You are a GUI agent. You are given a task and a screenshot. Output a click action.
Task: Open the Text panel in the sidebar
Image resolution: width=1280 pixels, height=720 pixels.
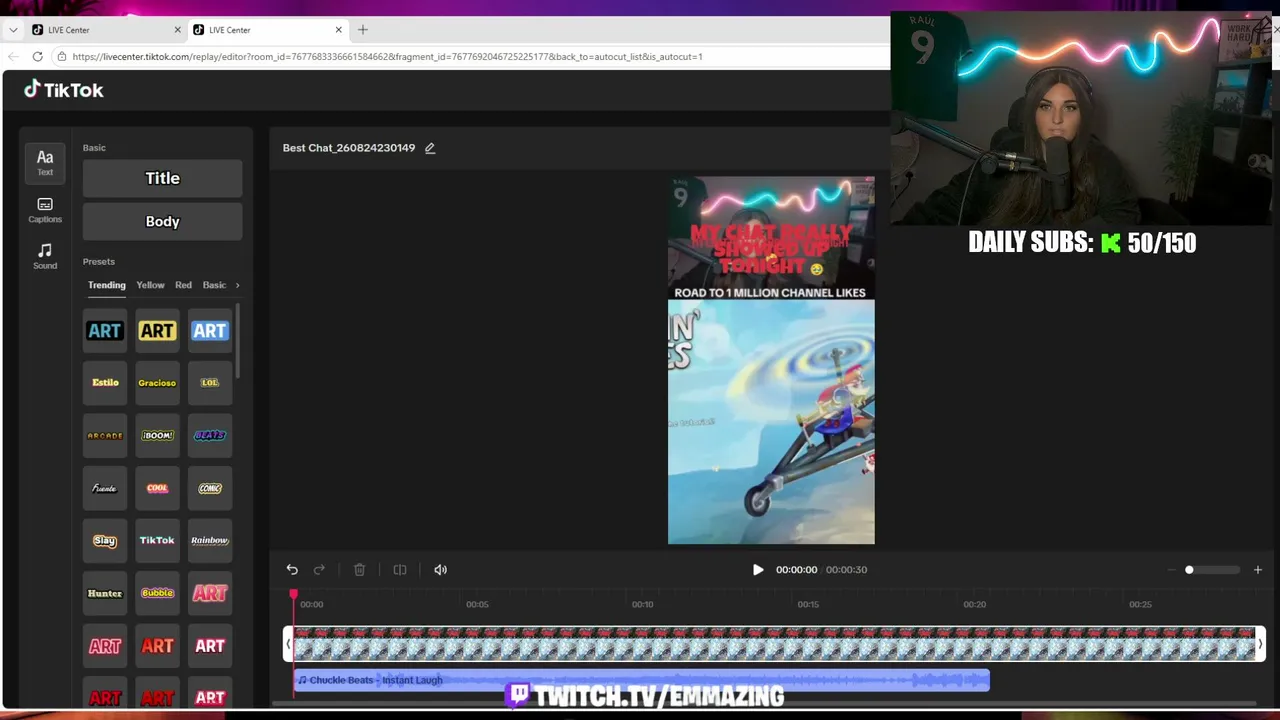pos(45,163)
